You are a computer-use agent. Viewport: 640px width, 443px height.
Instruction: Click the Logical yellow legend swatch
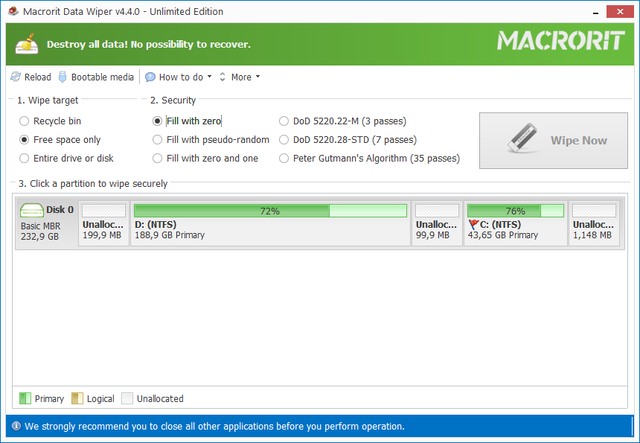77,398
